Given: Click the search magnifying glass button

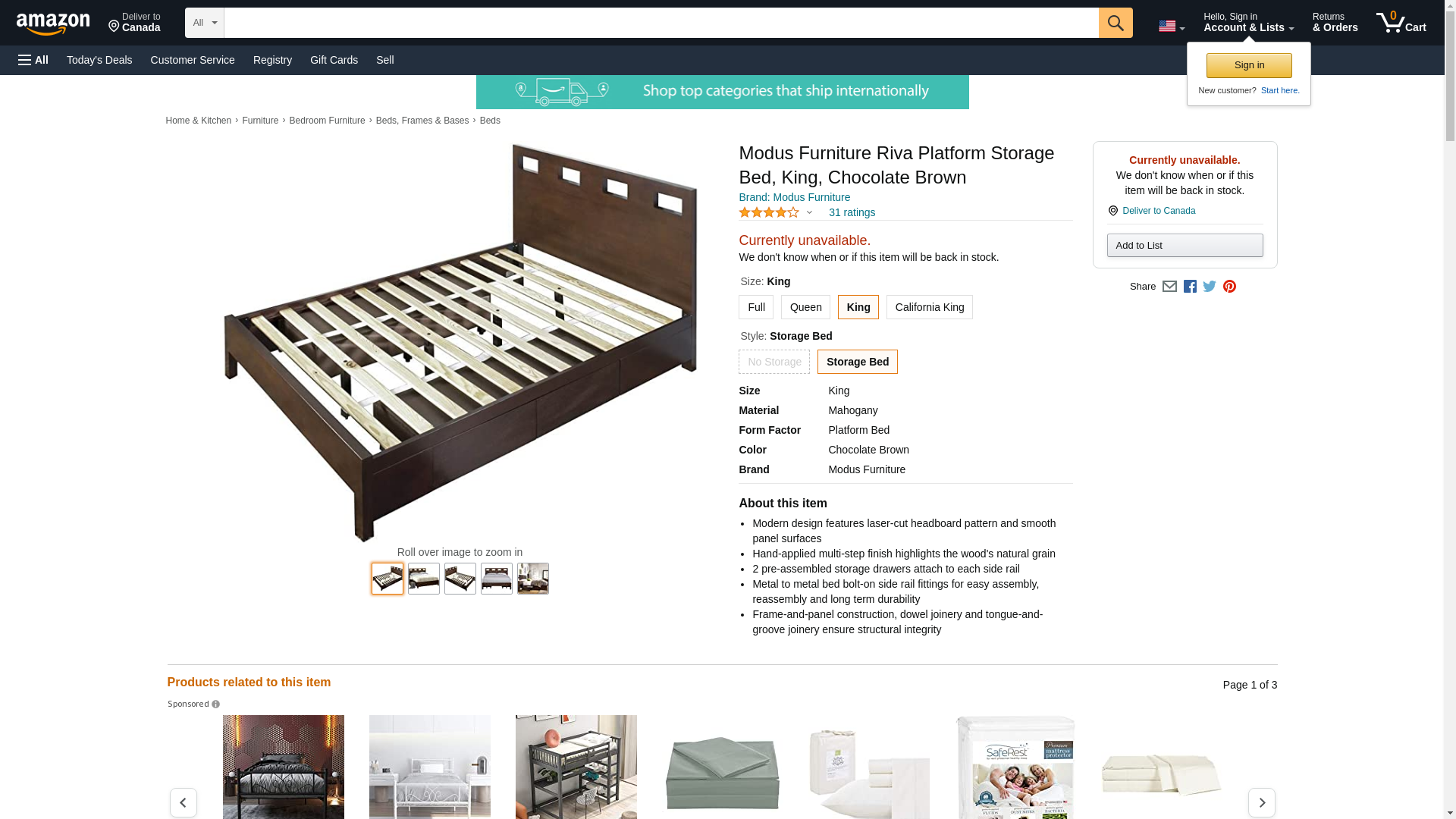Looking at the screenshot, I should (x=1115, y=23).
